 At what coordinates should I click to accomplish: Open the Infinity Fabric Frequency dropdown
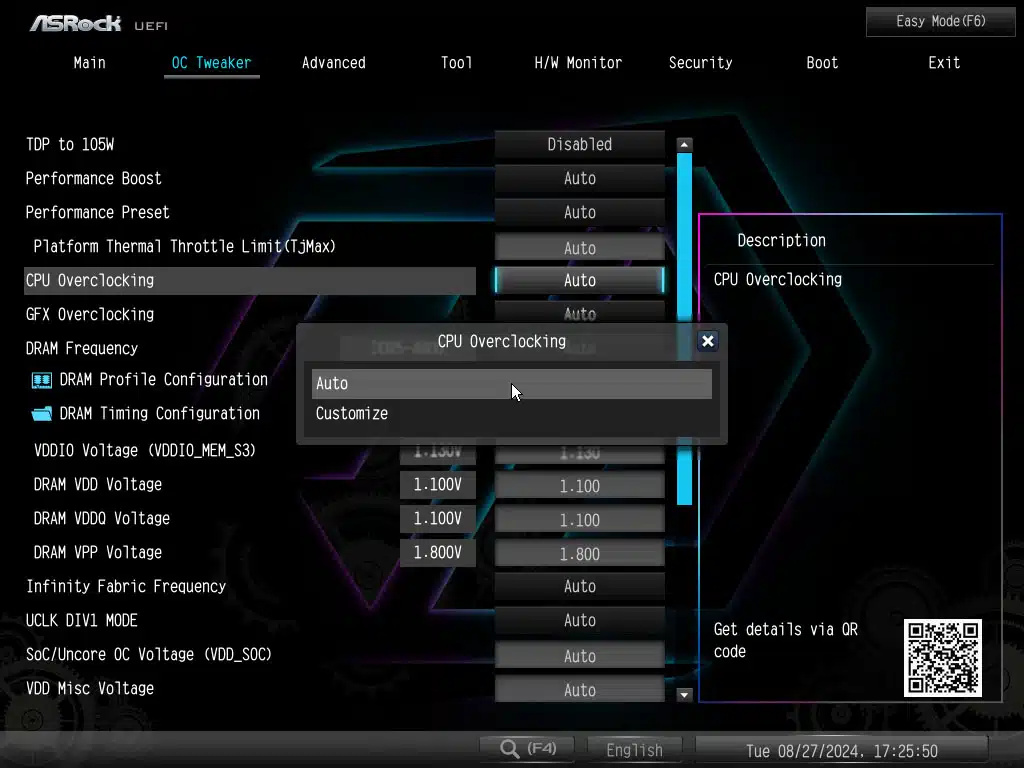tap(579, 587)
